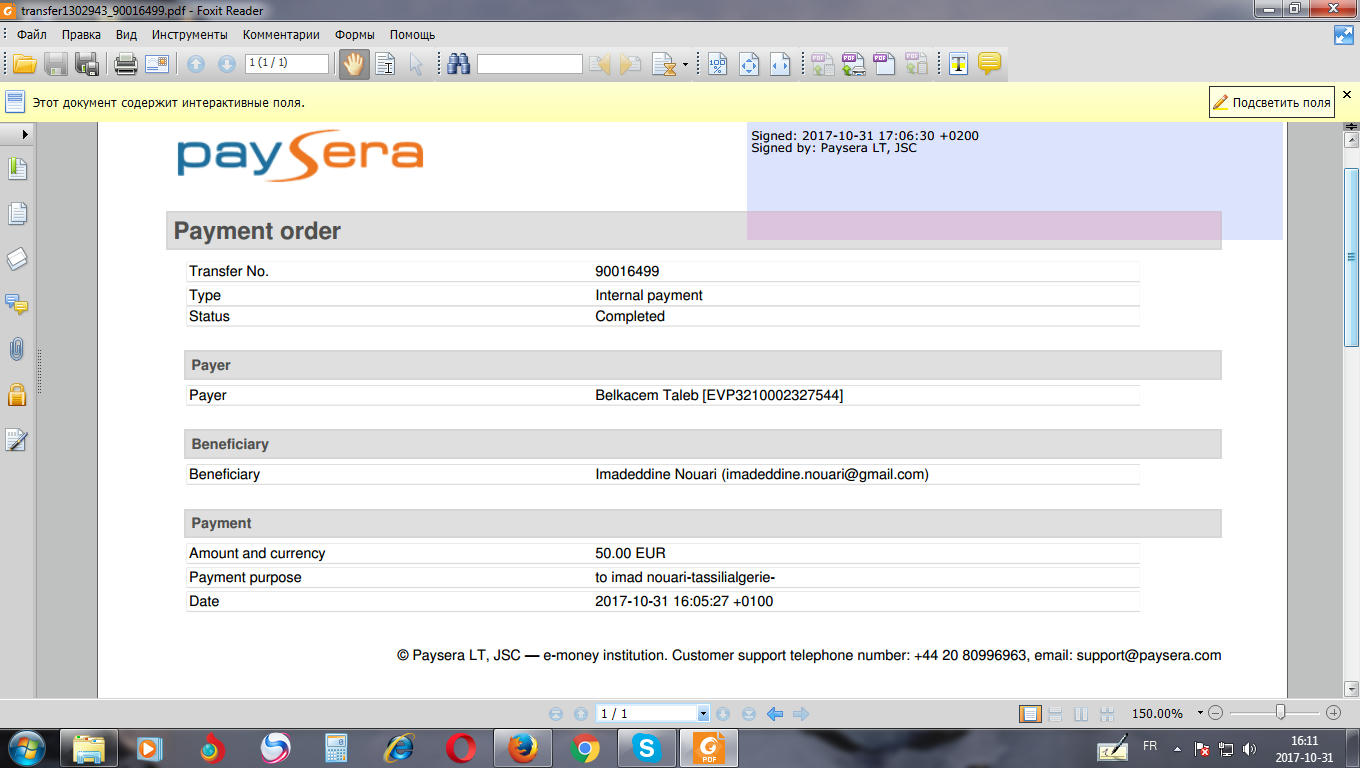Click the search text field in toolbar
1360x768 pixels.
529,65
